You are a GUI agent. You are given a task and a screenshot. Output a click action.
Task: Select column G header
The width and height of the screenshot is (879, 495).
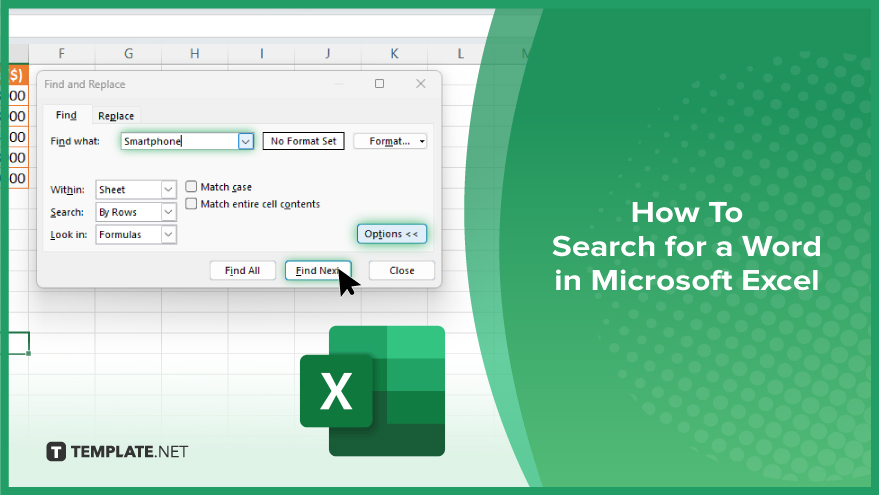point(128,53)
